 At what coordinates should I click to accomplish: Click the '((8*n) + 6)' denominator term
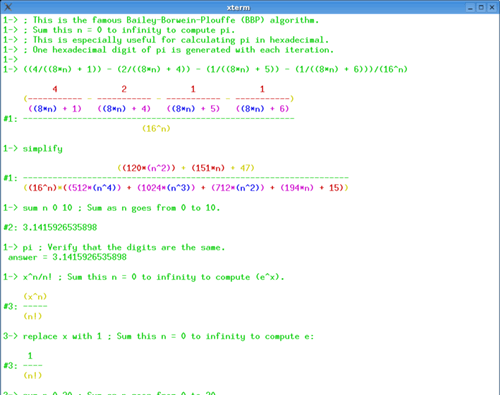262,109
